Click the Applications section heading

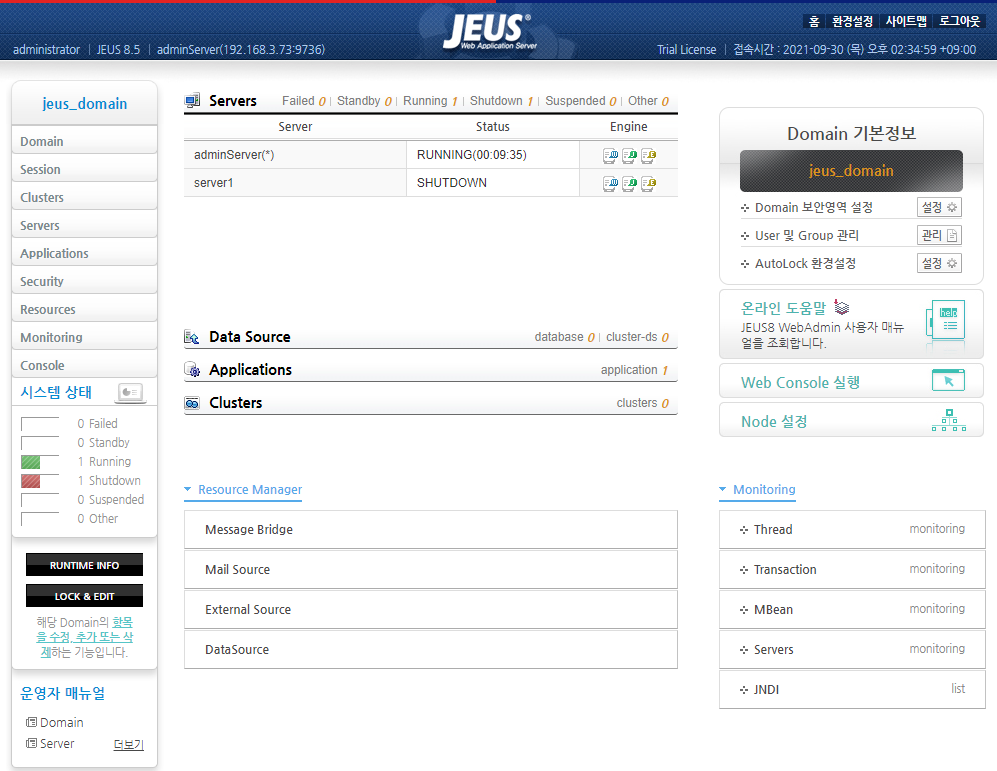[251, 369]
